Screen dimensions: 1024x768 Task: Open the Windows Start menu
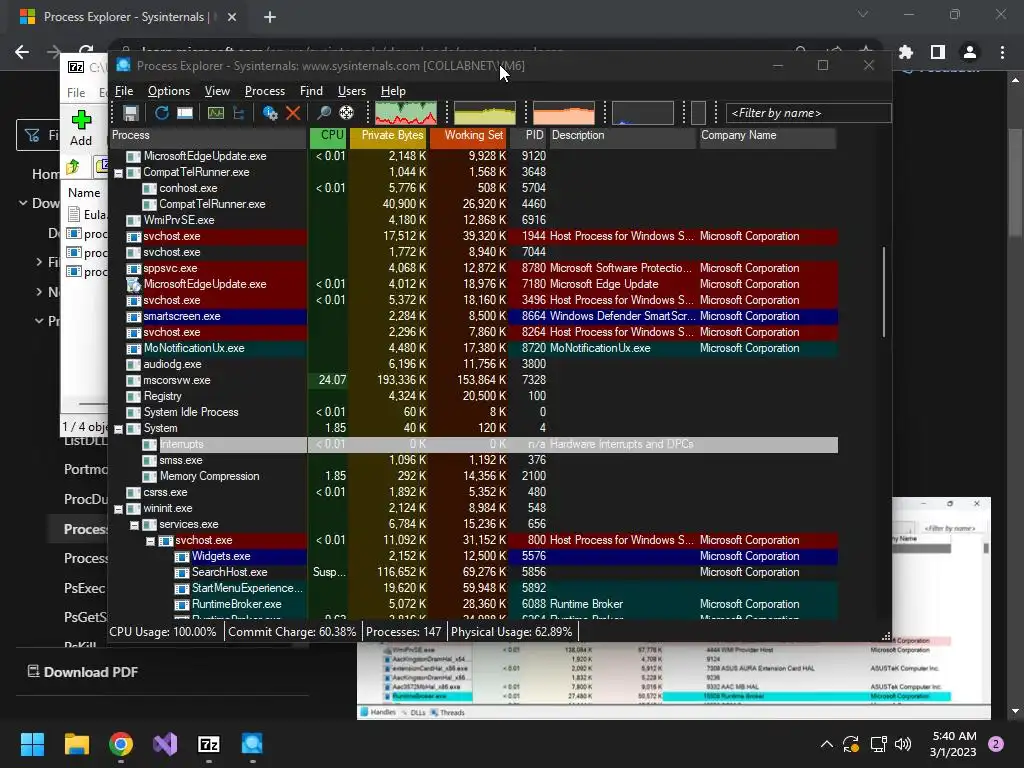32,744
